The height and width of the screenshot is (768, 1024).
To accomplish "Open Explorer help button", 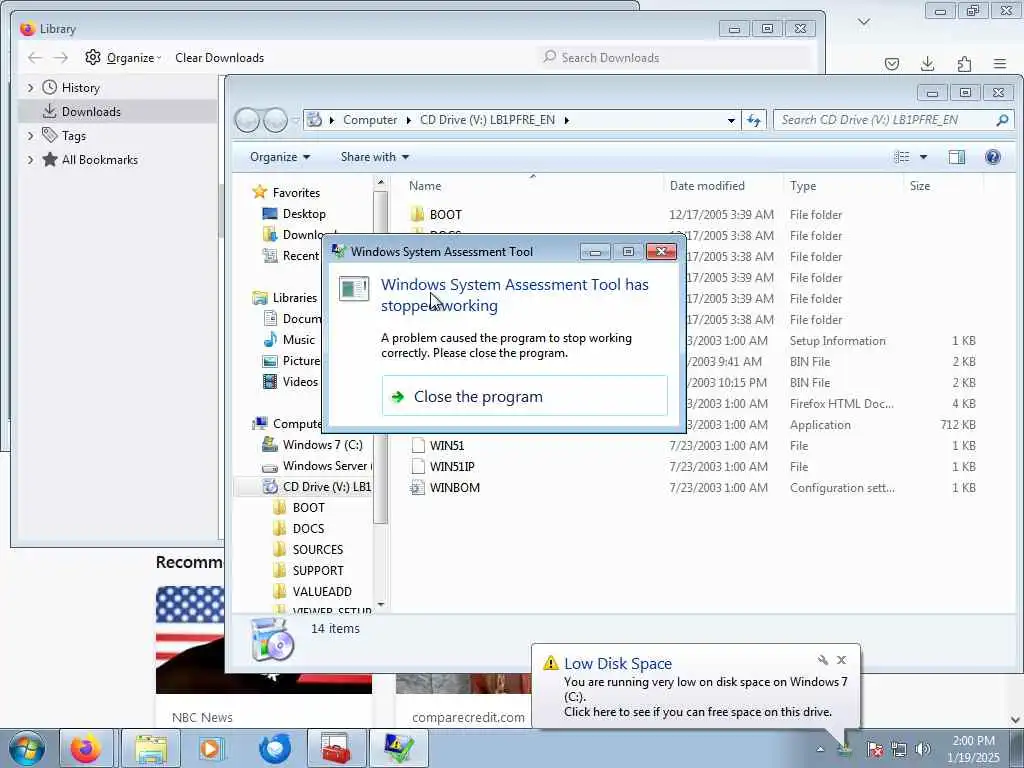I will click(x=993, y=157).
